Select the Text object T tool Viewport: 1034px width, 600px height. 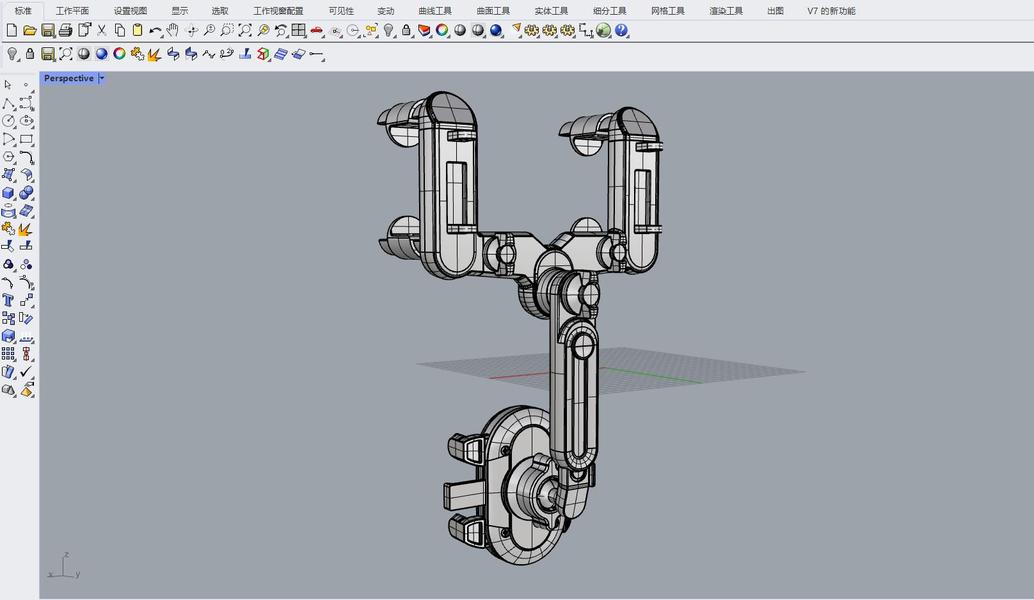8,301
